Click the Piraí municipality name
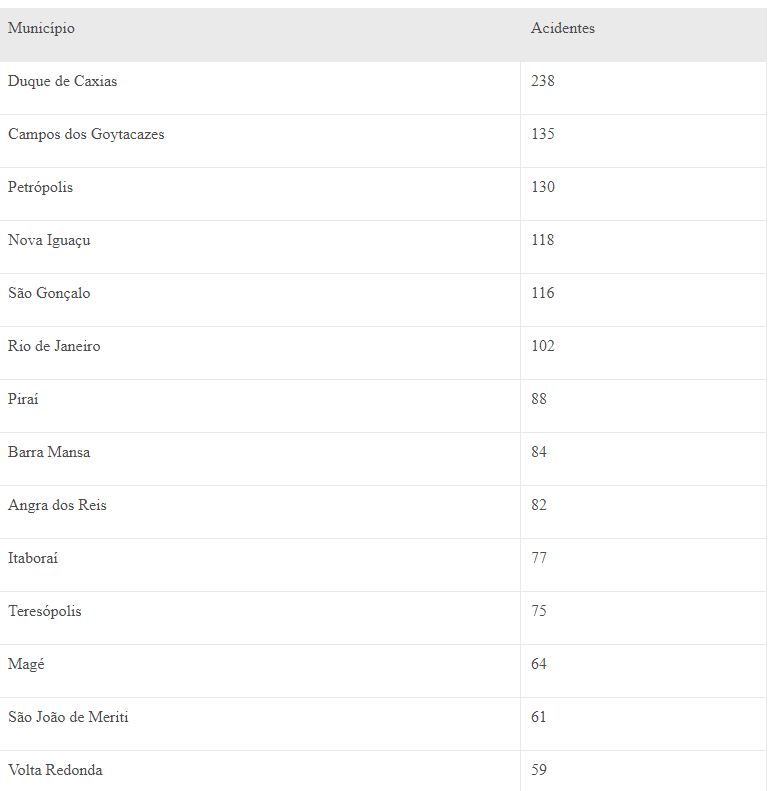770x791 pixels. 23,399
